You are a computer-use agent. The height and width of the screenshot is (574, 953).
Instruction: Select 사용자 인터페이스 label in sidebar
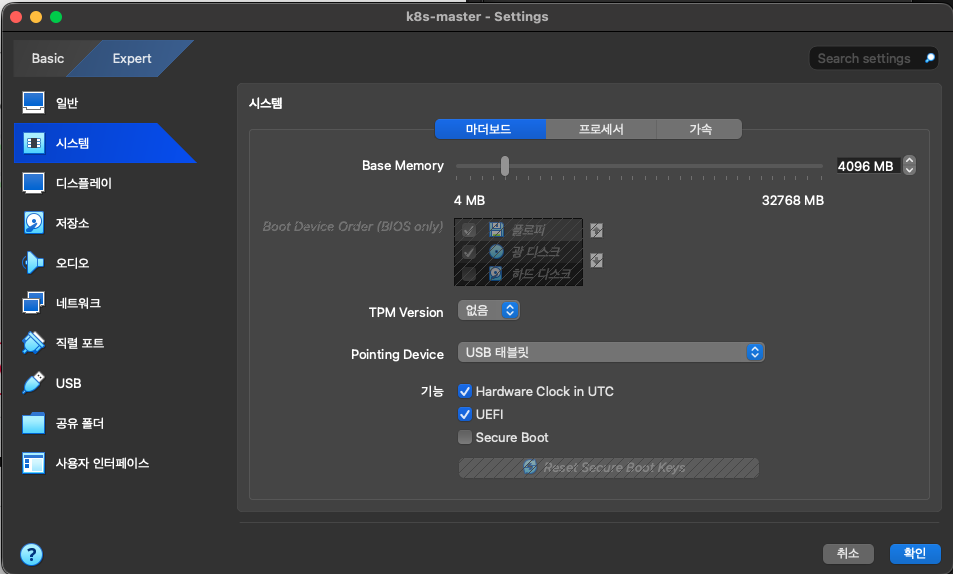(102, 463)
